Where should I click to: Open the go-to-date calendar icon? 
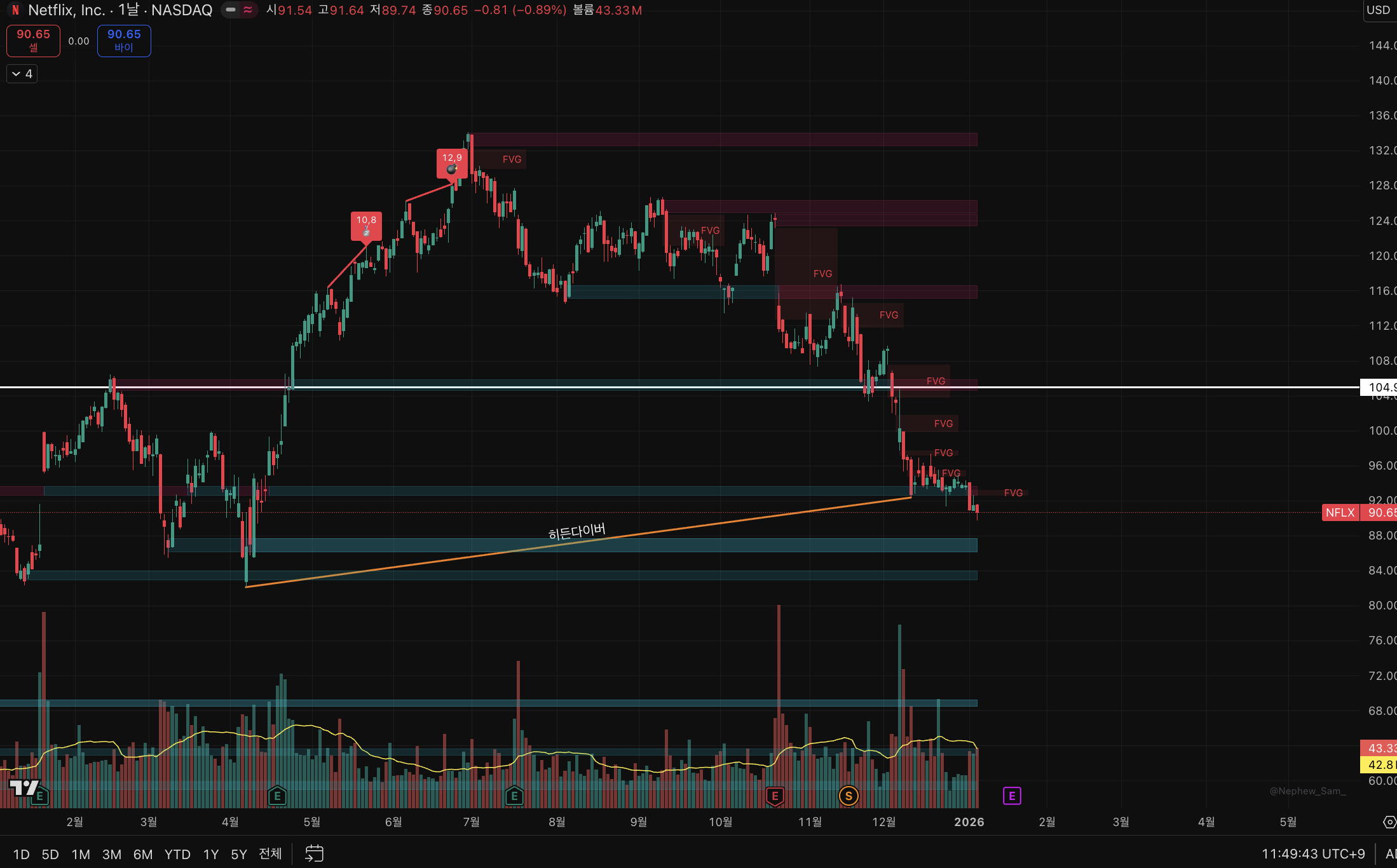click(x=314, y=853)
